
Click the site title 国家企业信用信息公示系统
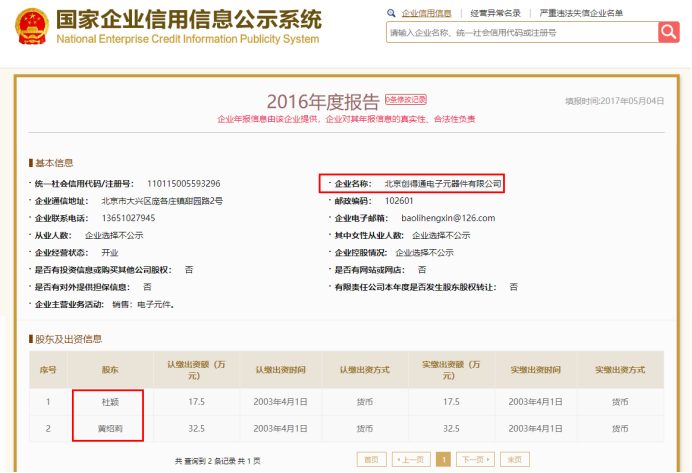pos(189,19)
